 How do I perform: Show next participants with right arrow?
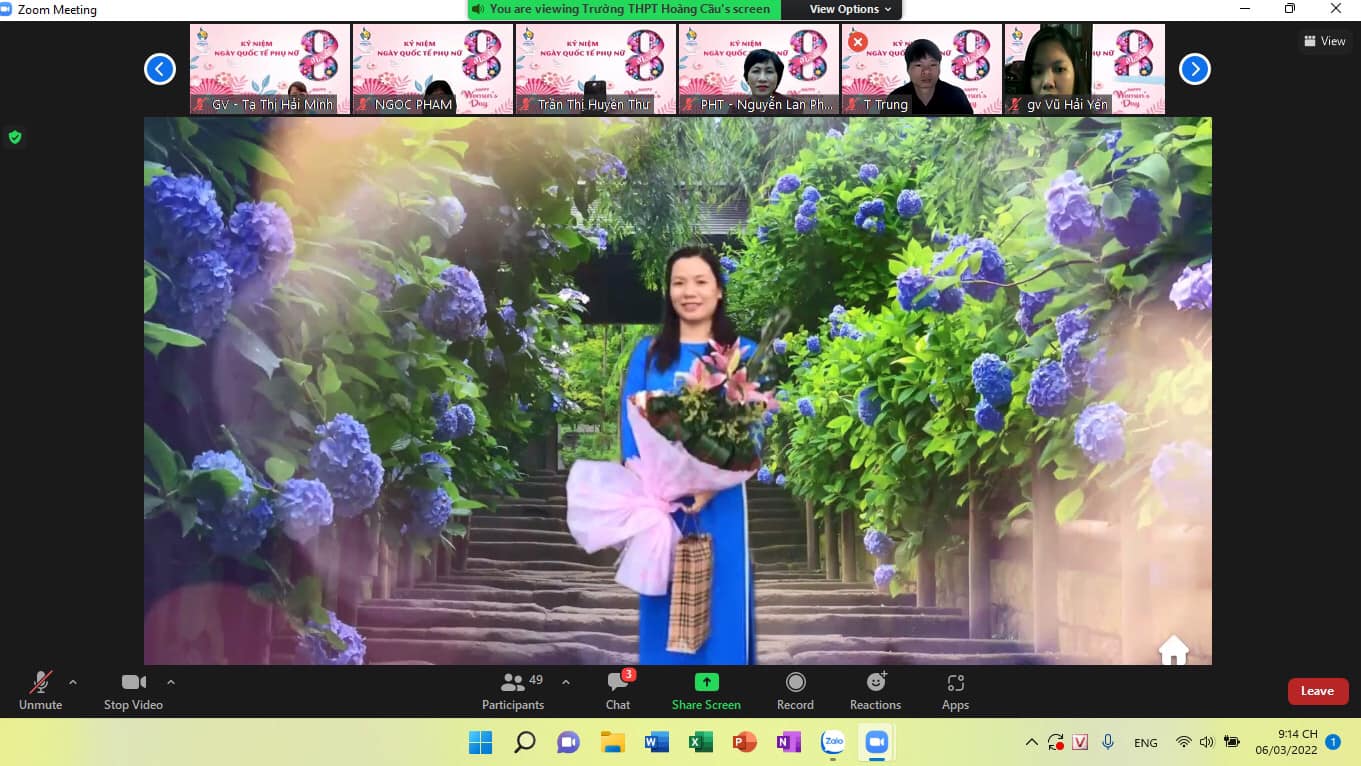click(1195, 69)
